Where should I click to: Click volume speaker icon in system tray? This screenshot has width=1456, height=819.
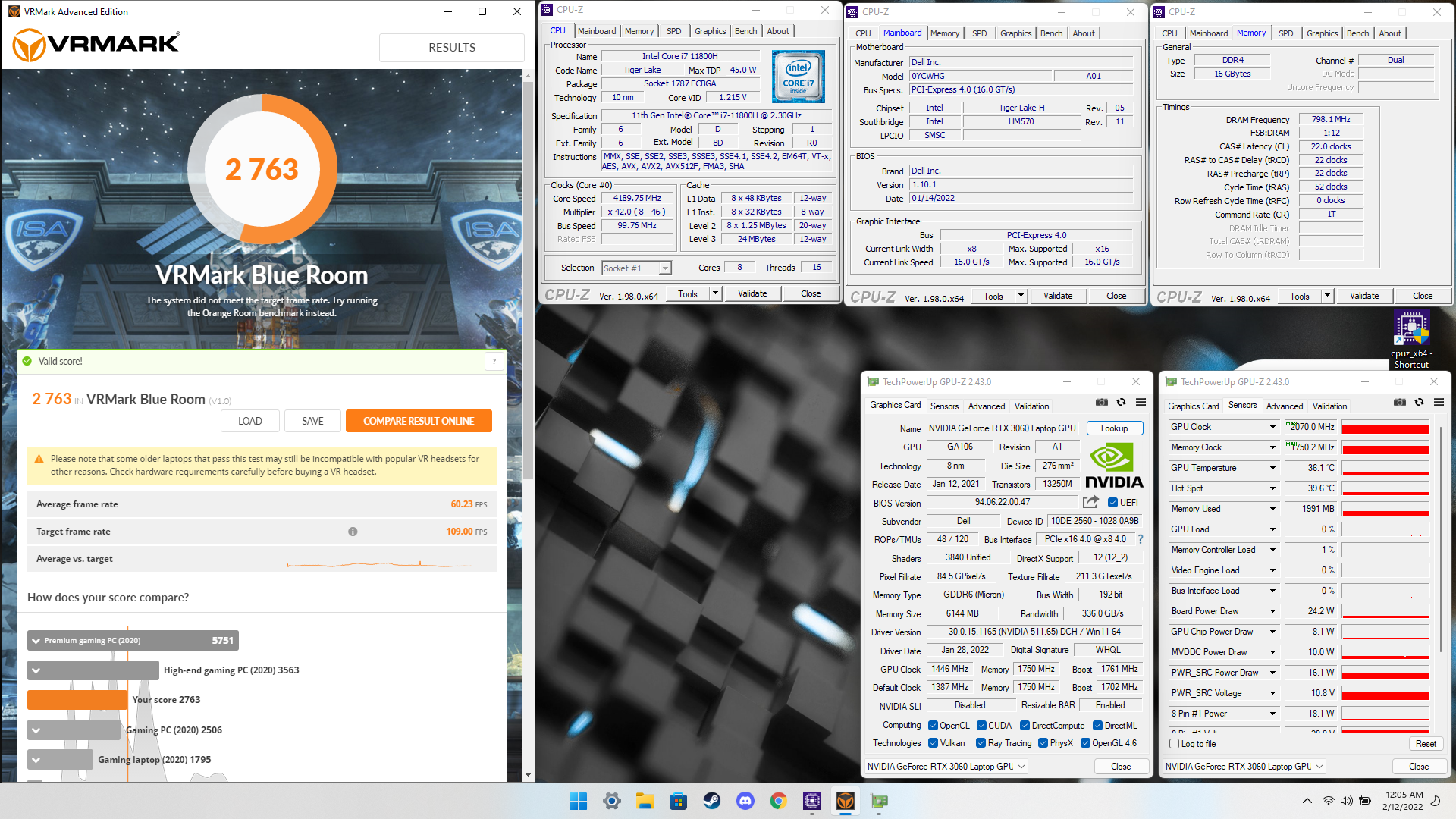click(1346, 801)
